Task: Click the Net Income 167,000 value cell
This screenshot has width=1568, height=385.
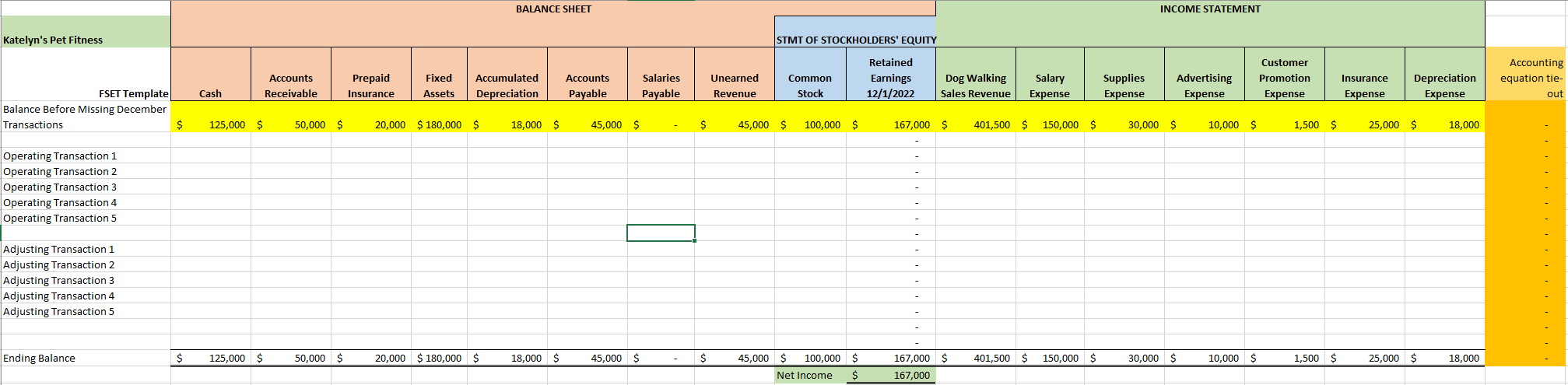Action: pyautogui.click(x=891, y=375)
